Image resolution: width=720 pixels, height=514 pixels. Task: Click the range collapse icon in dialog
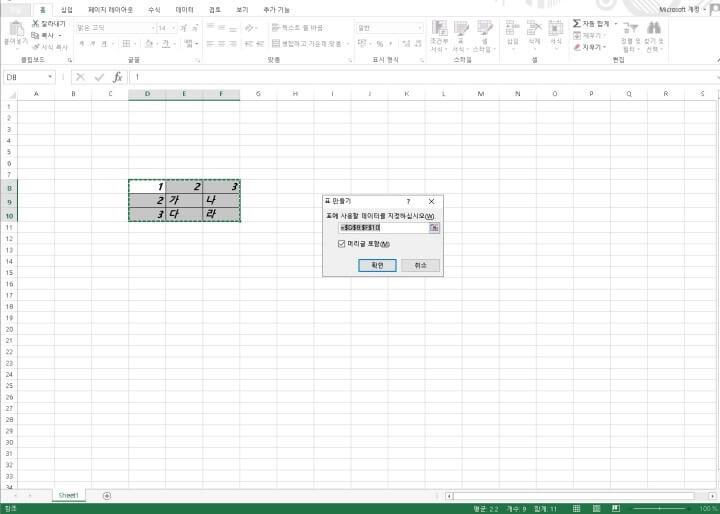(434, 228)
